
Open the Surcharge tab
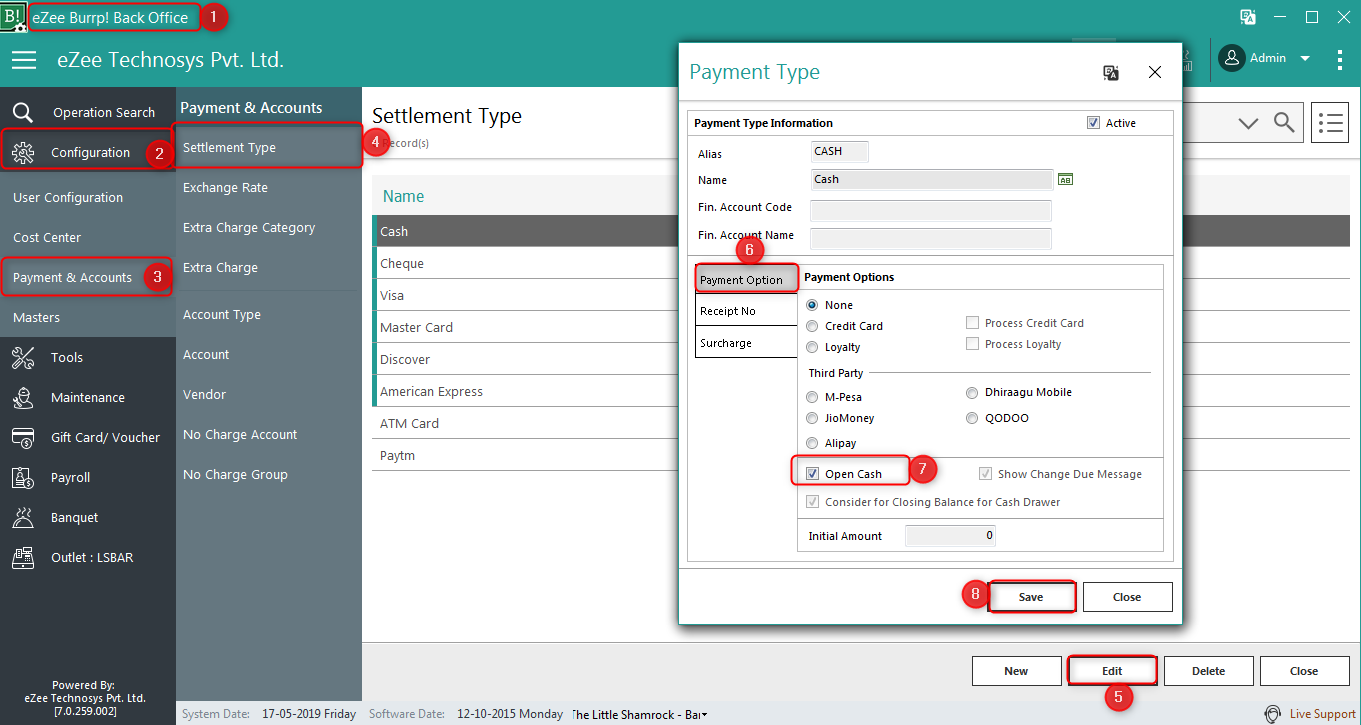pyautogui.click(x=746, y=343)
